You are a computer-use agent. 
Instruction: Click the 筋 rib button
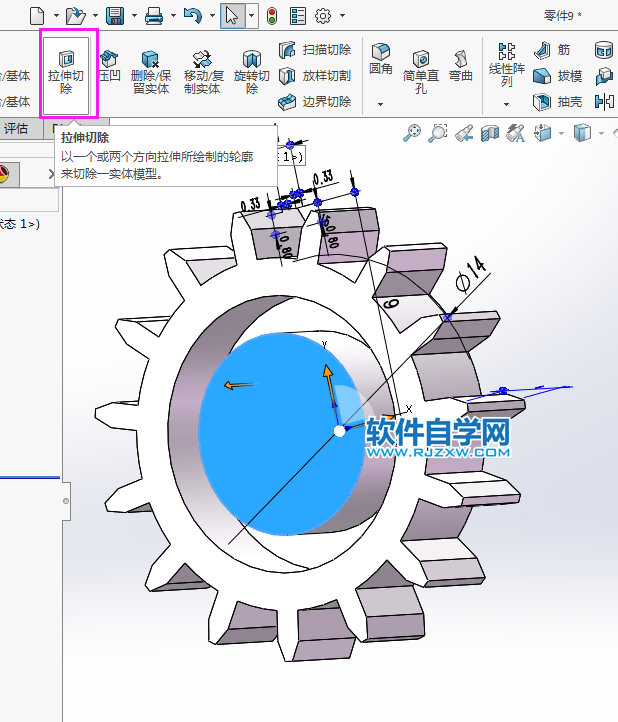(x=552, y=50)
